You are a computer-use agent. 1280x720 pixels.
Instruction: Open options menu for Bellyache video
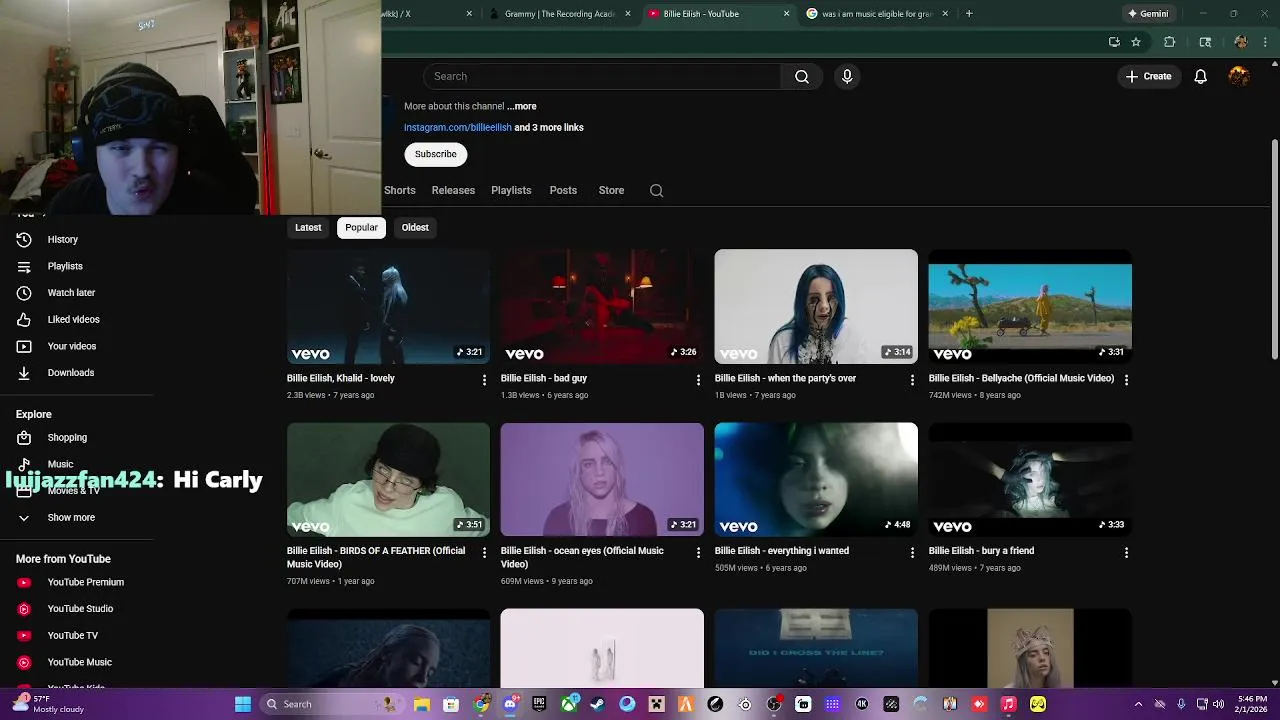click(x=1126, y=380)
